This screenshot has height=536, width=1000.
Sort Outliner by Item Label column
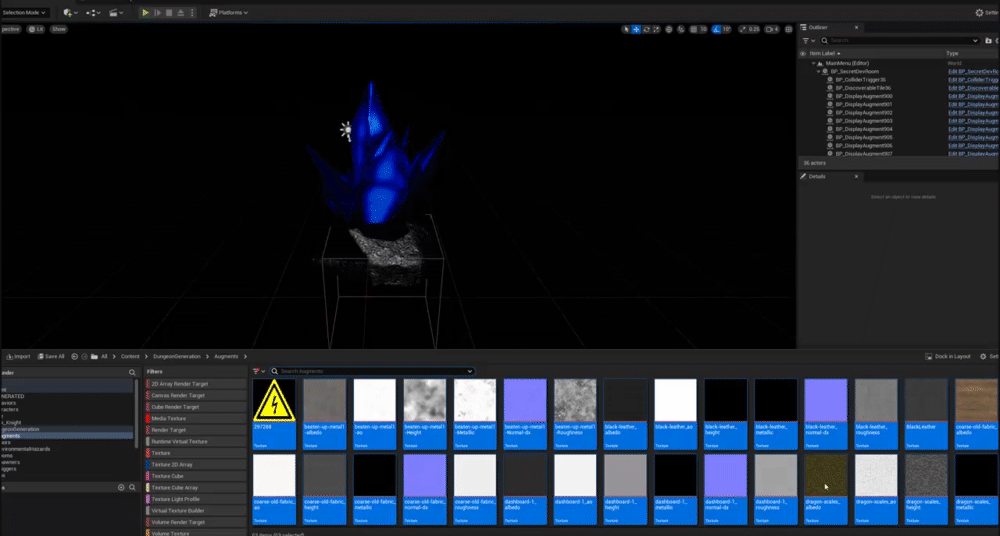tap(825, 54)
